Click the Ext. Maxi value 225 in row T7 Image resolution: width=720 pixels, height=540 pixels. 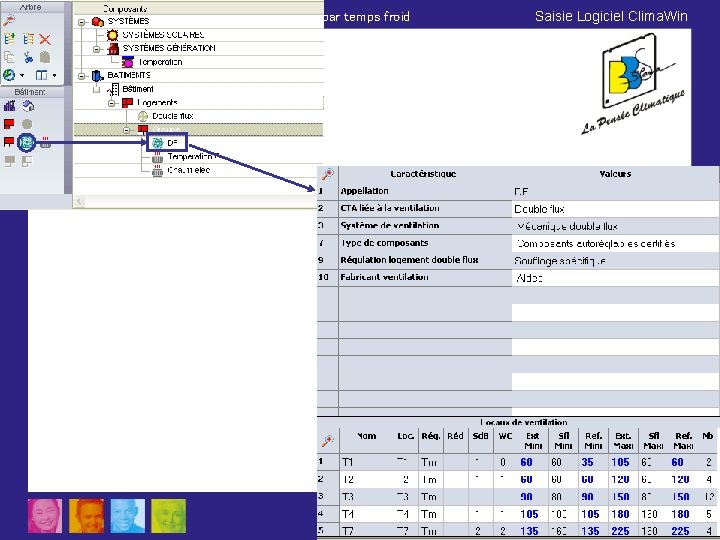(x=620, y=531)
